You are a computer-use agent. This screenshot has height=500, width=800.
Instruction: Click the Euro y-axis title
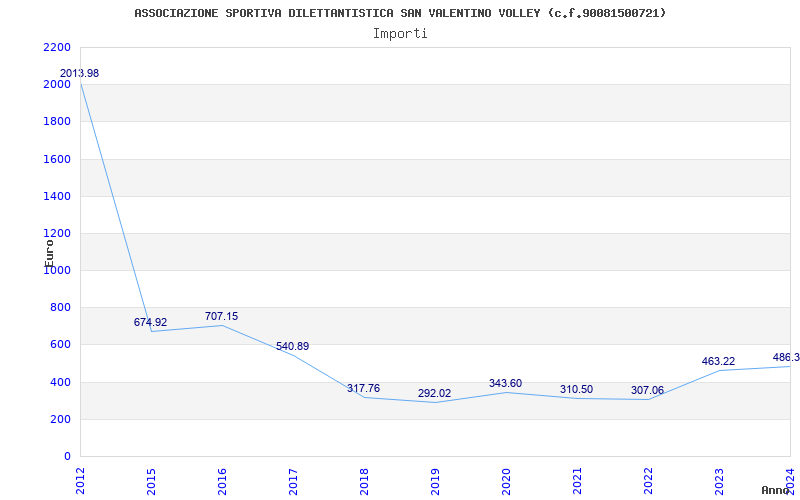(49, 253)
